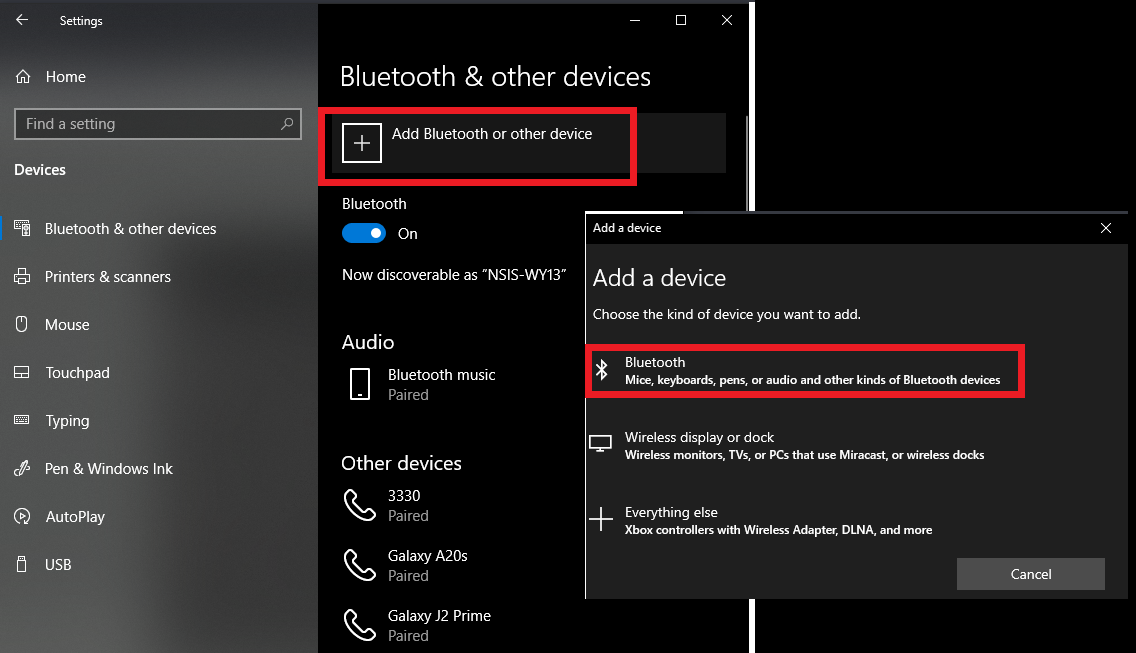
Task: Click the Other devices heading
Action: pos(401,463)
